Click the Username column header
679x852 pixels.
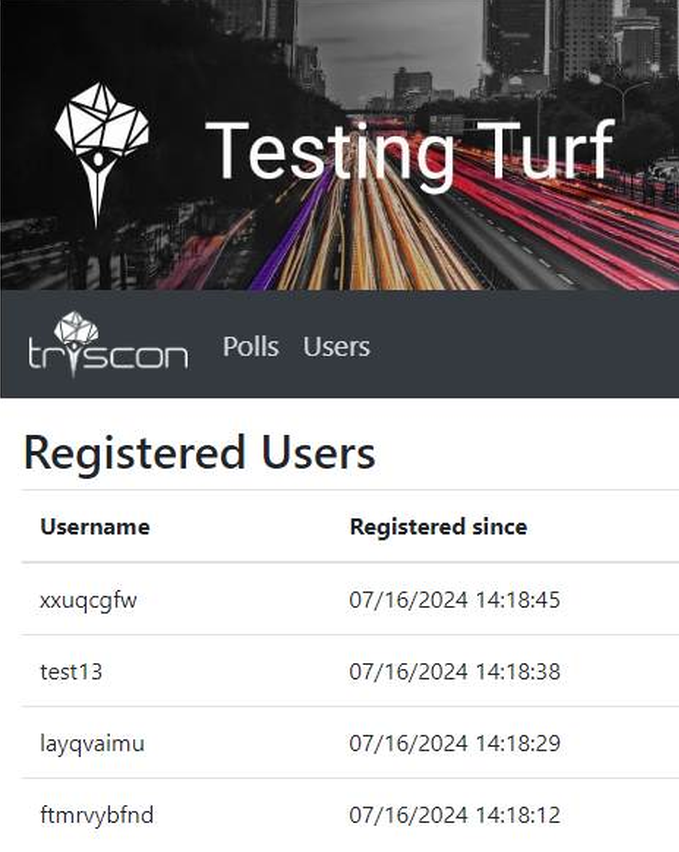(x=95, y=527)
